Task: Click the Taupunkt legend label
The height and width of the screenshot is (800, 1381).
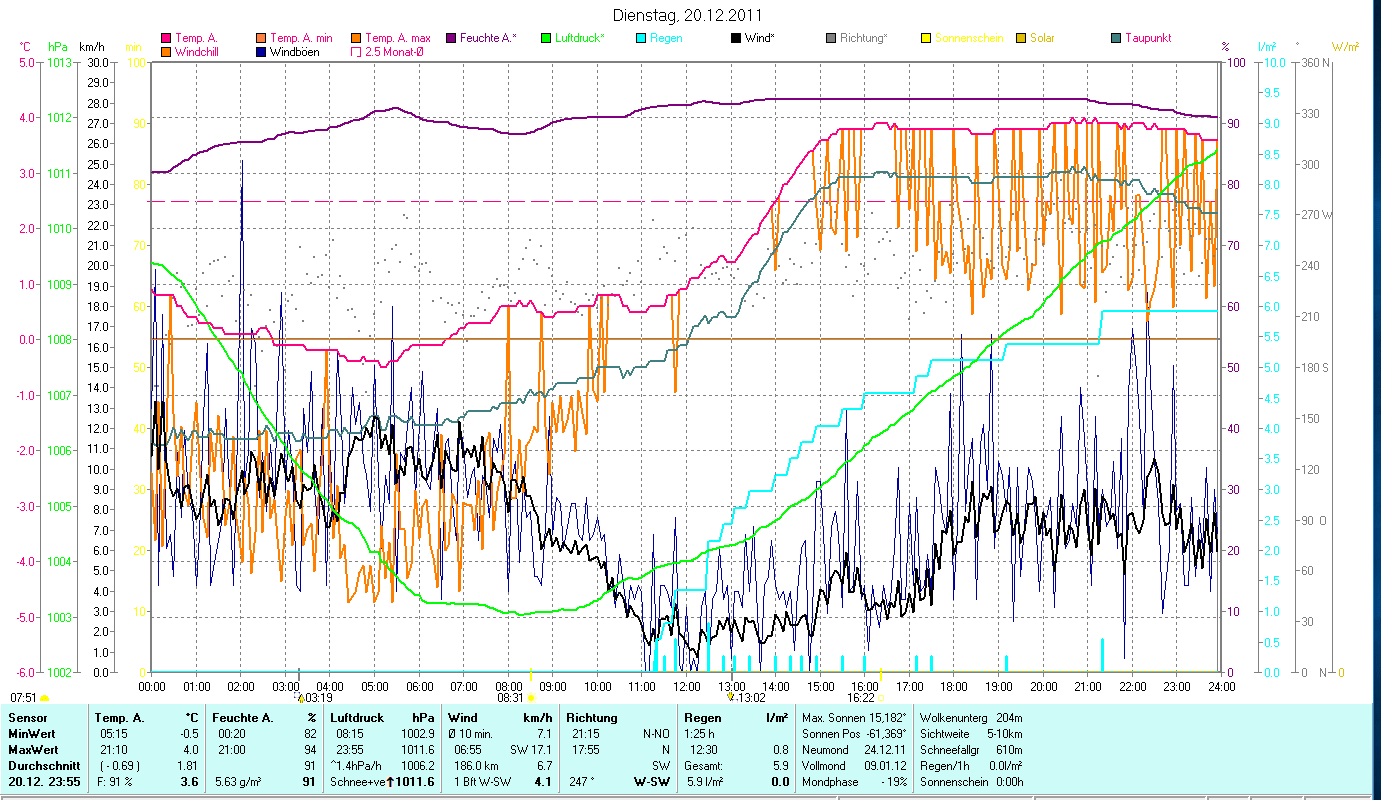Action: click(x=1148, y=38)
